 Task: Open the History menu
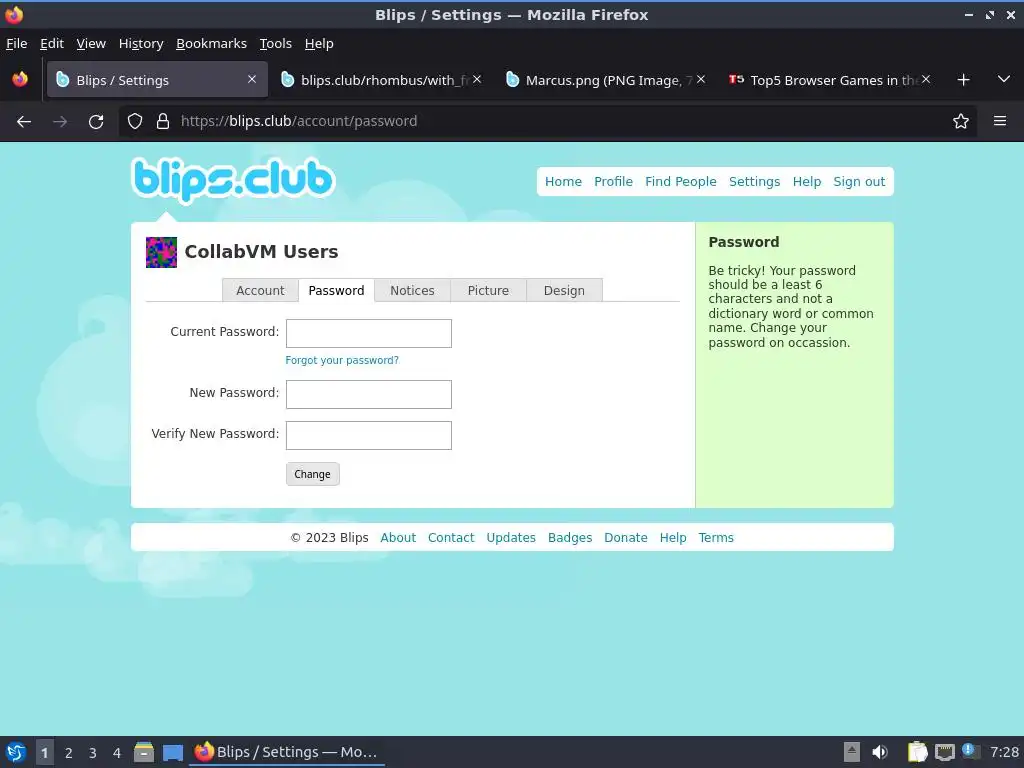coord(140,44)
